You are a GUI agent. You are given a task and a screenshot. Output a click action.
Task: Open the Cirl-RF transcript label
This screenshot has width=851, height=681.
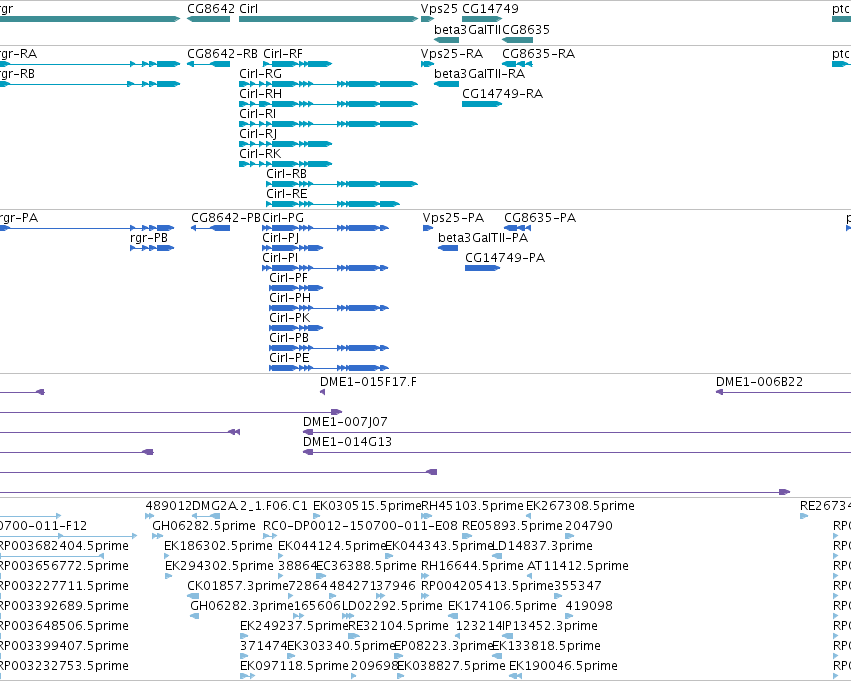(x=283, y=54)
